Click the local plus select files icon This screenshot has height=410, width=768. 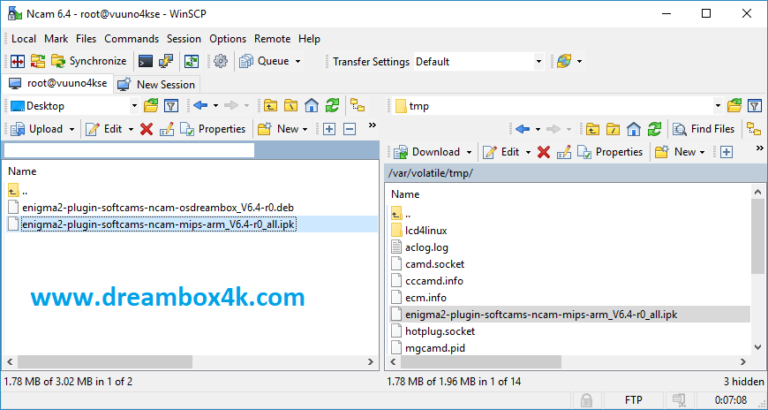[x=329, y=129]
